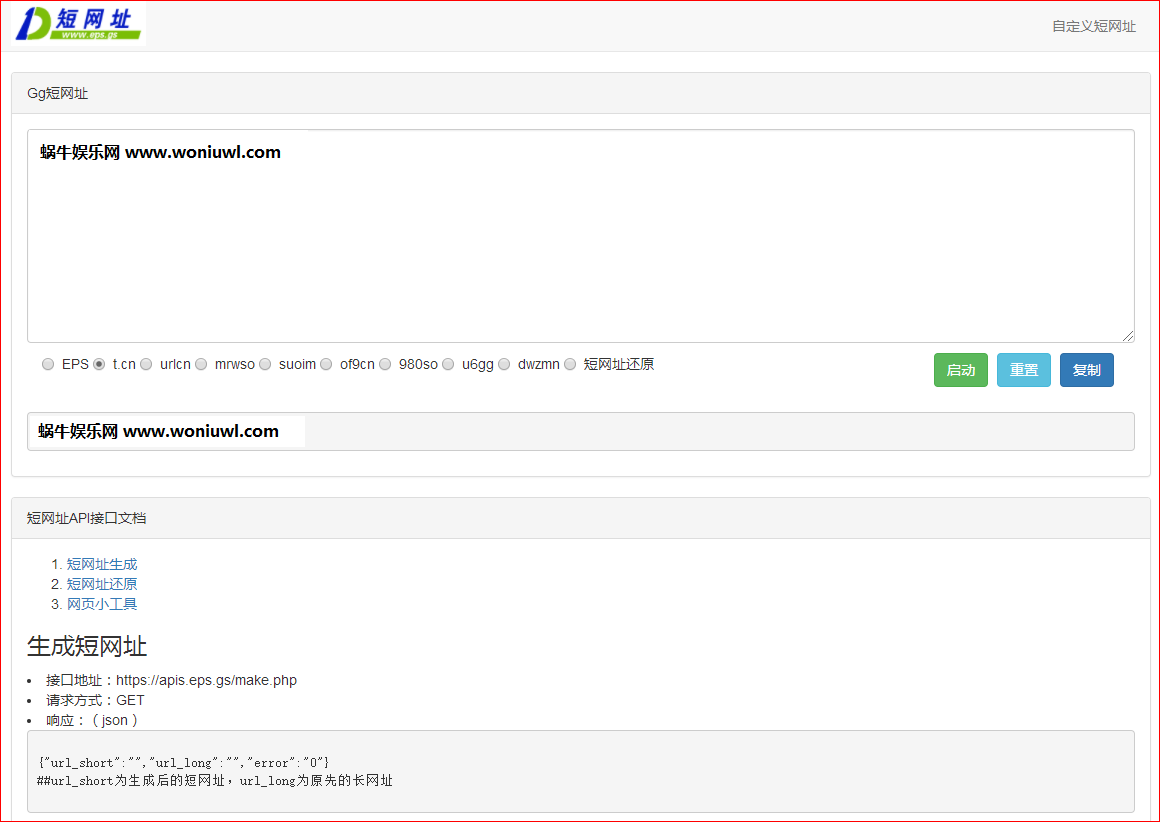Select the t.cn radio option
Screen dimensions: 1160x822
coord(99,365)
